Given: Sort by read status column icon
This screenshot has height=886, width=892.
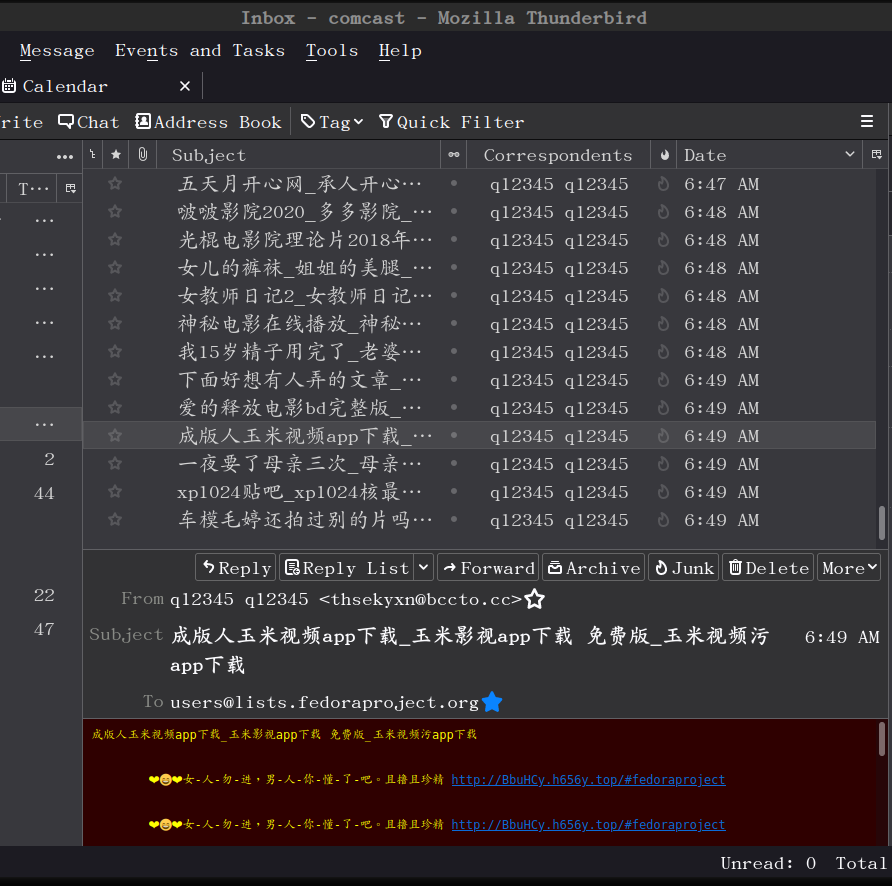Looking at the screenshot, I should (x=453, y=155).
